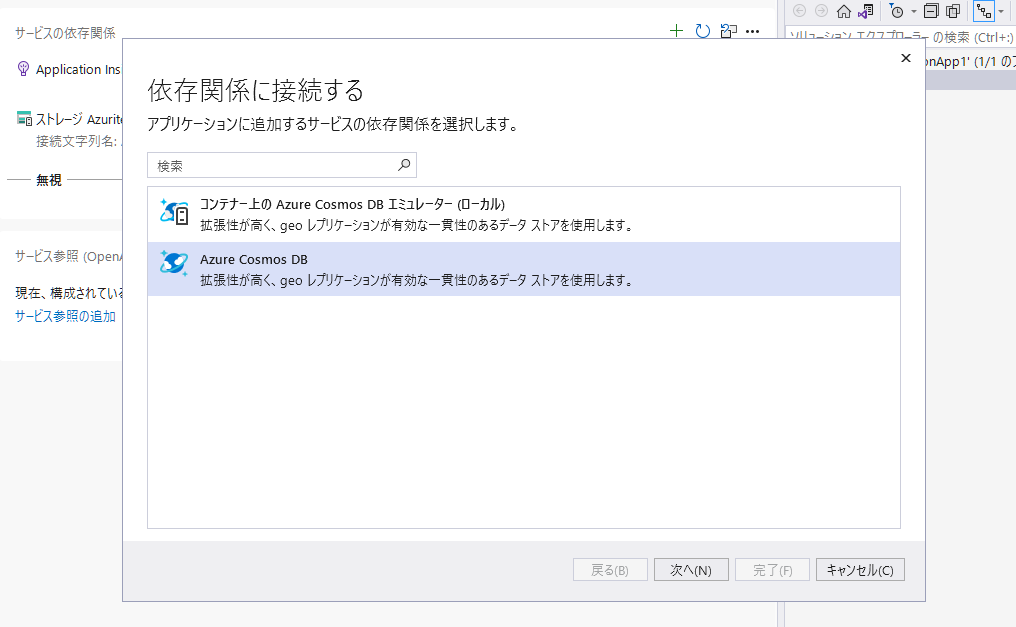Collapse all in Solution Explorer
Screen dimensions: 1016x627
[x=931, y=11]
